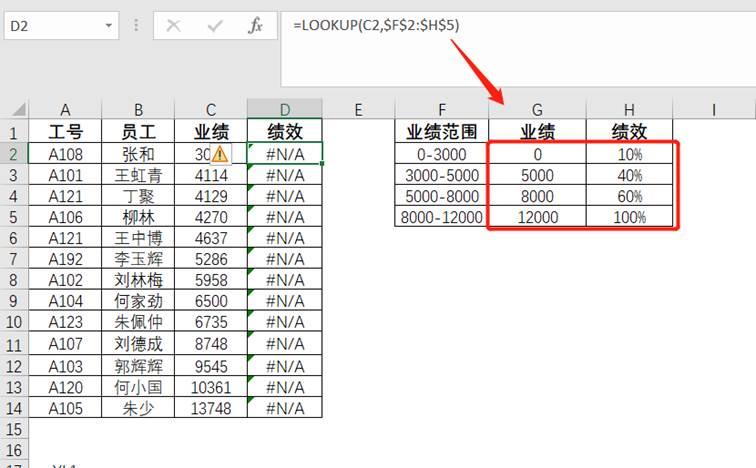
Task: Click the confirm checkmark in formula bar
Action: coord(215,25)
